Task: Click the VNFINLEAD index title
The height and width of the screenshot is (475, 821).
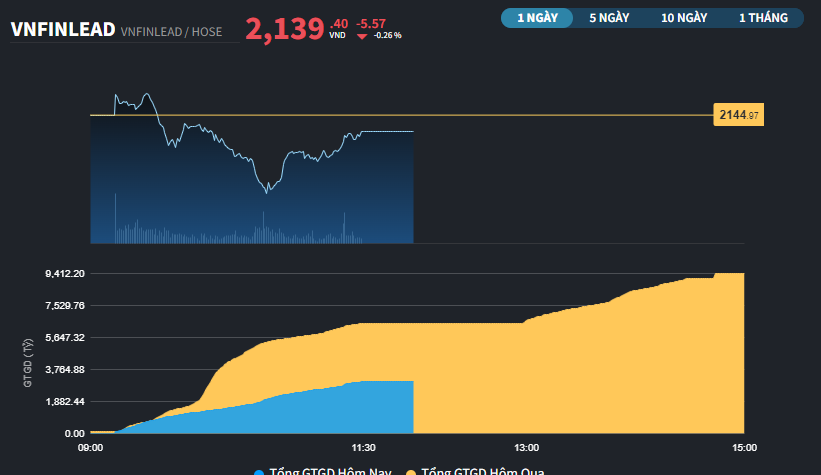Action: 61,31
